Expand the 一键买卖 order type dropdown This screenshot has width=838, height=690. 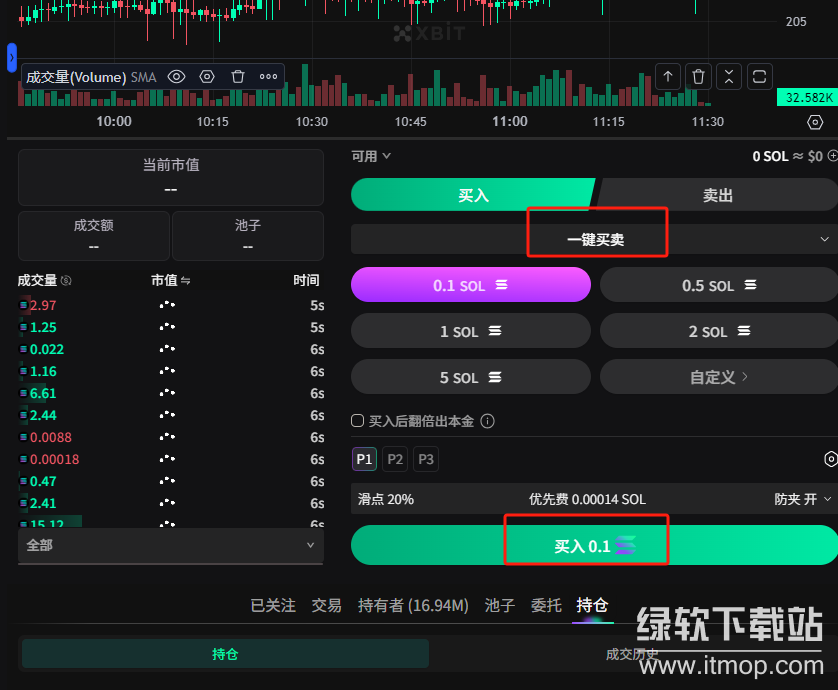click(825, 240)
